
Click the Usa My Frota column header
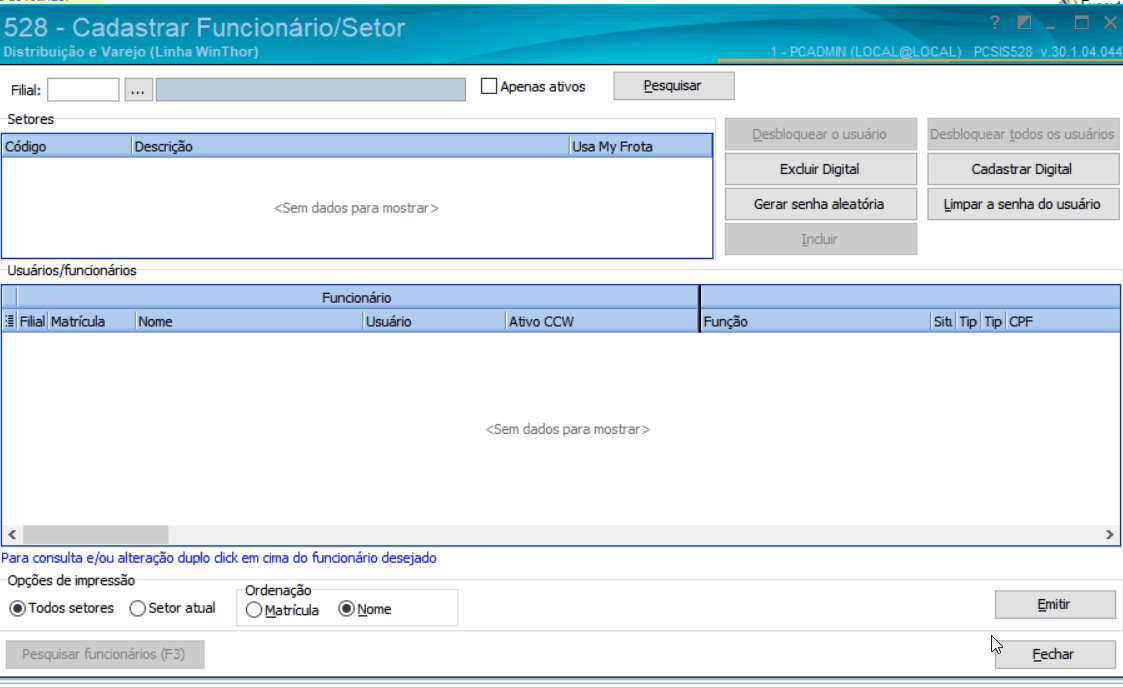coord(640,146)
